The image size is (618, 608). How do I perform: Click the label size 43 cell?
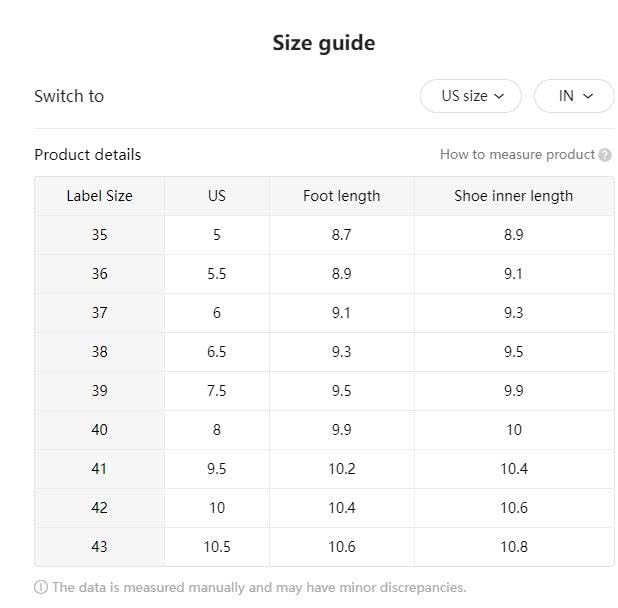pos(99,547)
